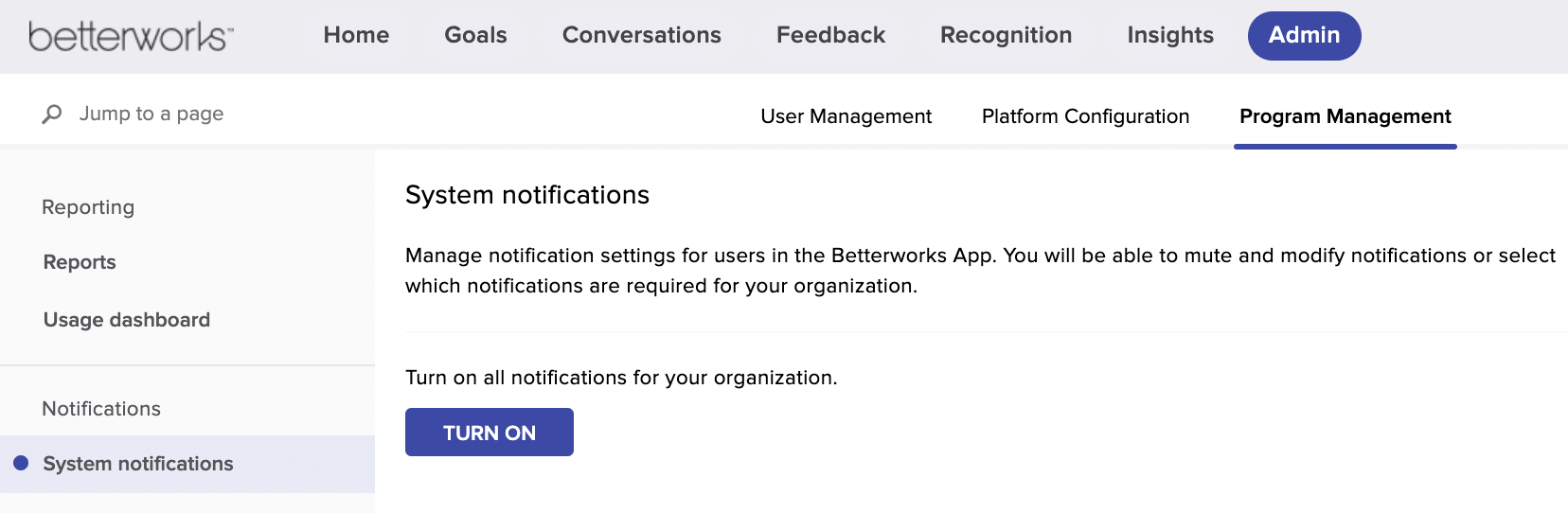Screen dimensions: 1568x513
Task: Click the Notifications section heading
Action: (101, 409)
